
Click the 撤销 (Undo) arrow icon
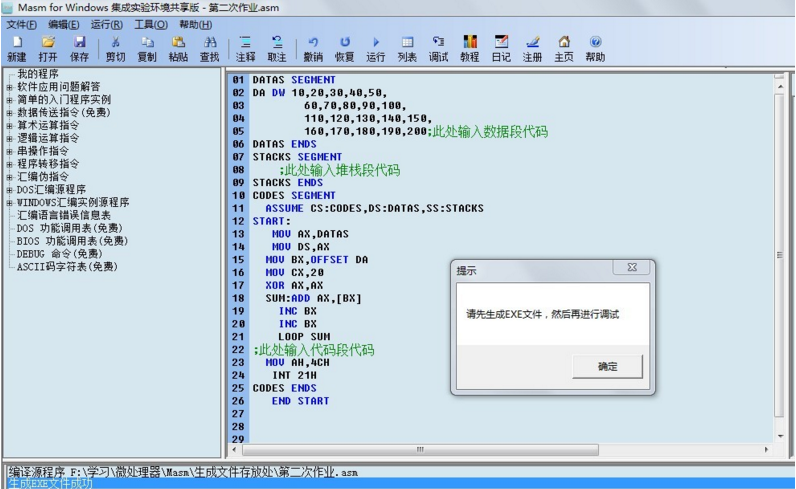pyautogui.click(x=313, y=43)
